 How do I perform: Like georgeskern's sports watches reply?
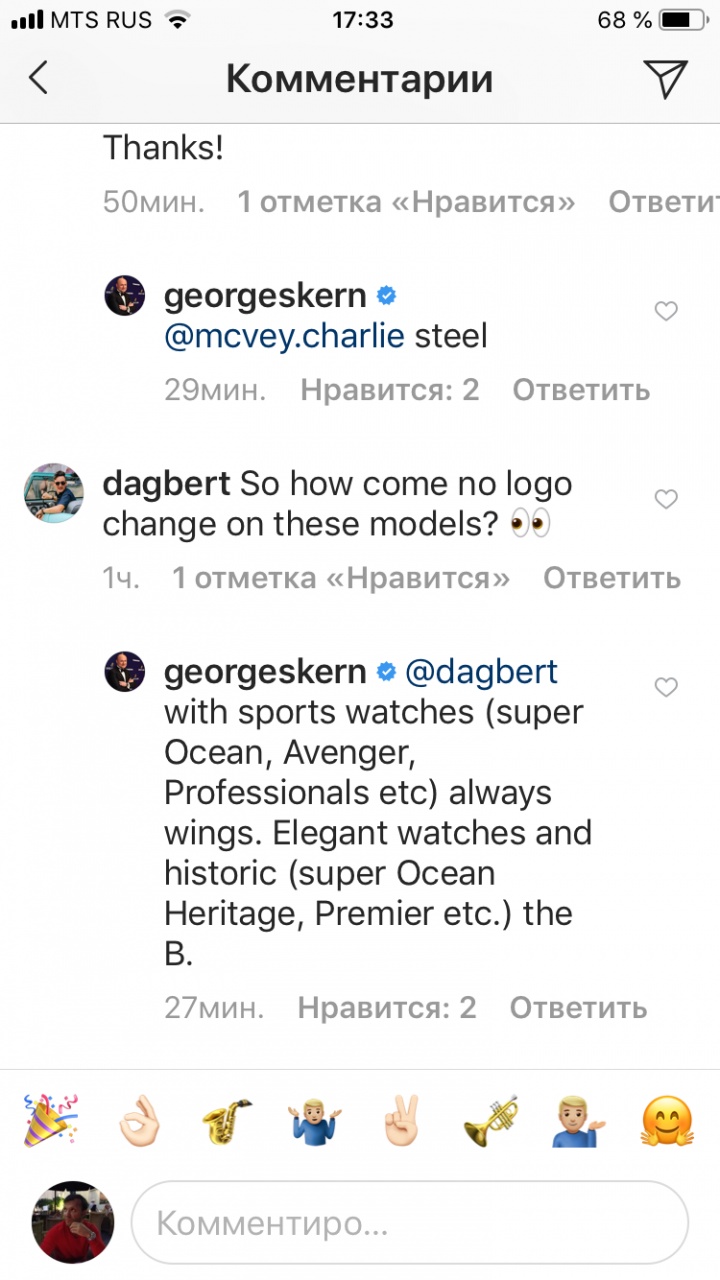coord(666,687)
